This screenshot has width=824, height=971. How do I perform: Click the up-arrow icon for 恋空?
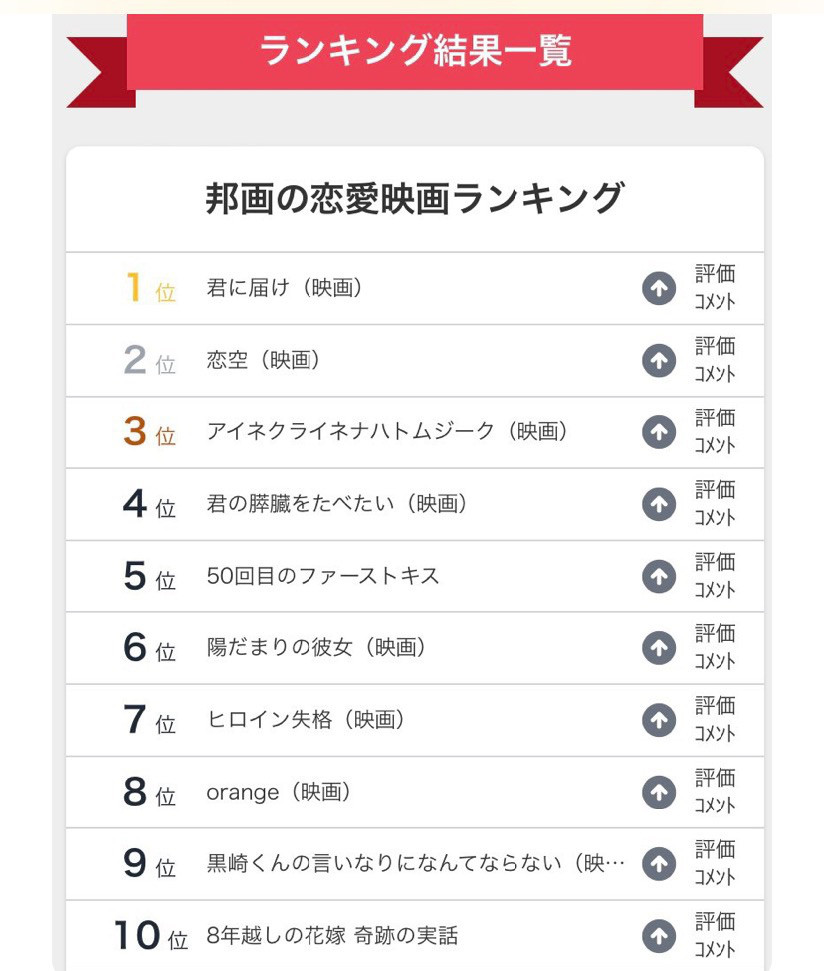click(x=658, y=361)
